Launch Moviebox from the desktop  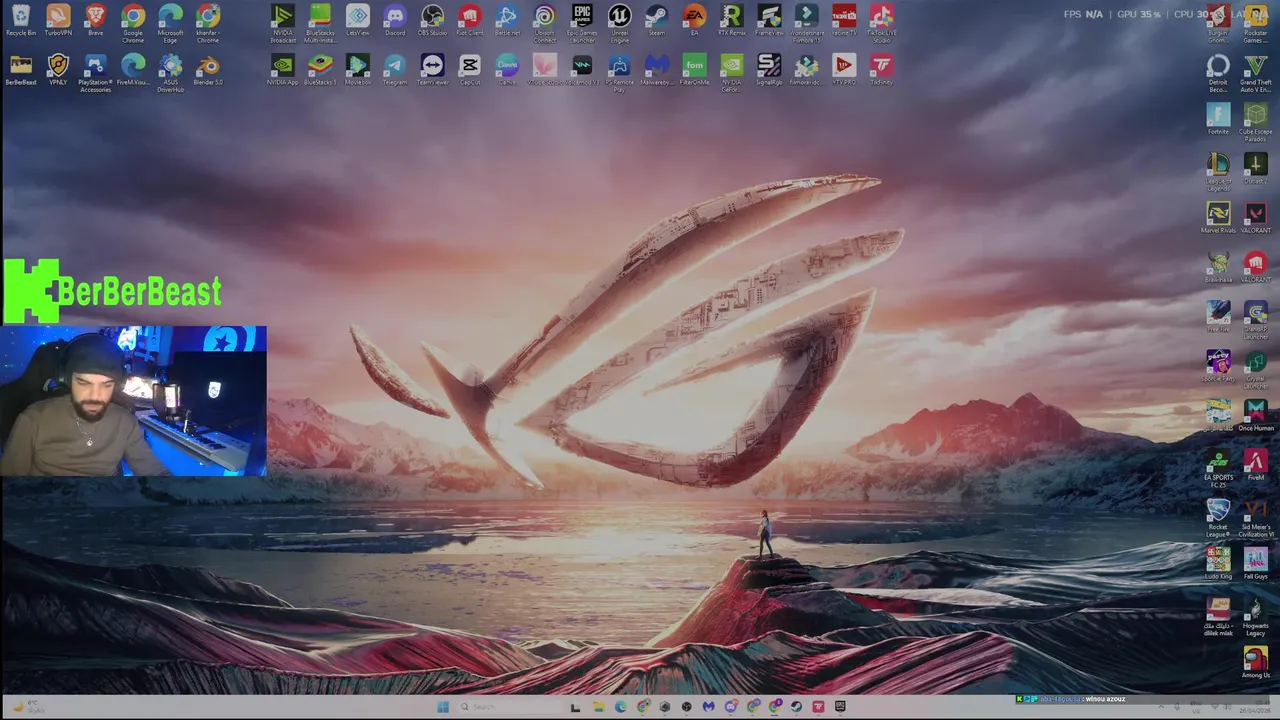point(358,70)
